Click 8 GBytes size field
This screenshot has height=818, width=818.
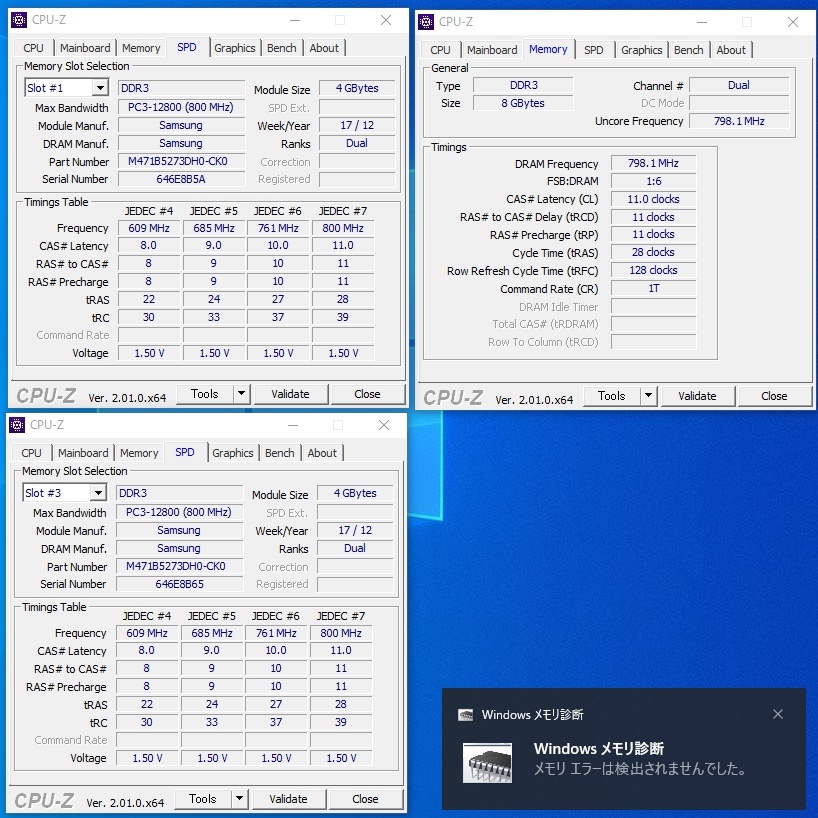tap(523, 103)
